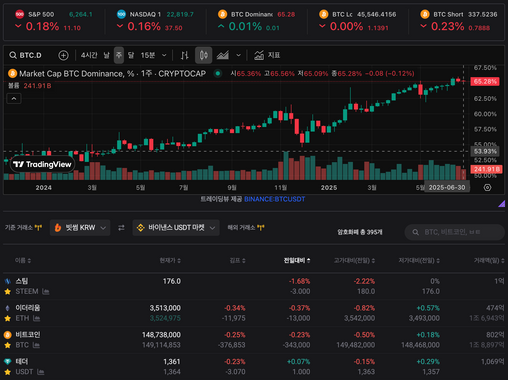The image size is (508, 380).
Task: Expand the 바이낸스 USDT 마켓 dropdown
Action: pyautogui.click(x=176, y=228)
